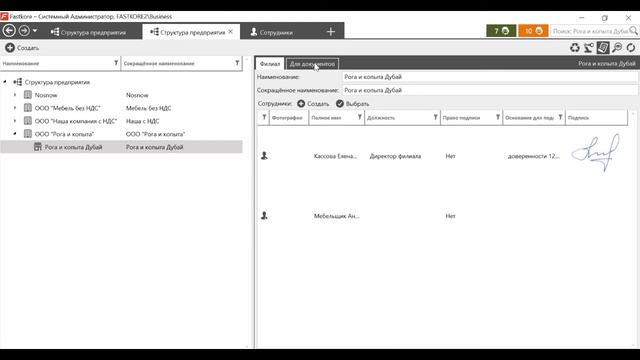Viewport: 640px width, 360px height.
Task: Click the first filter icon in employees grid
Action: 264,118
